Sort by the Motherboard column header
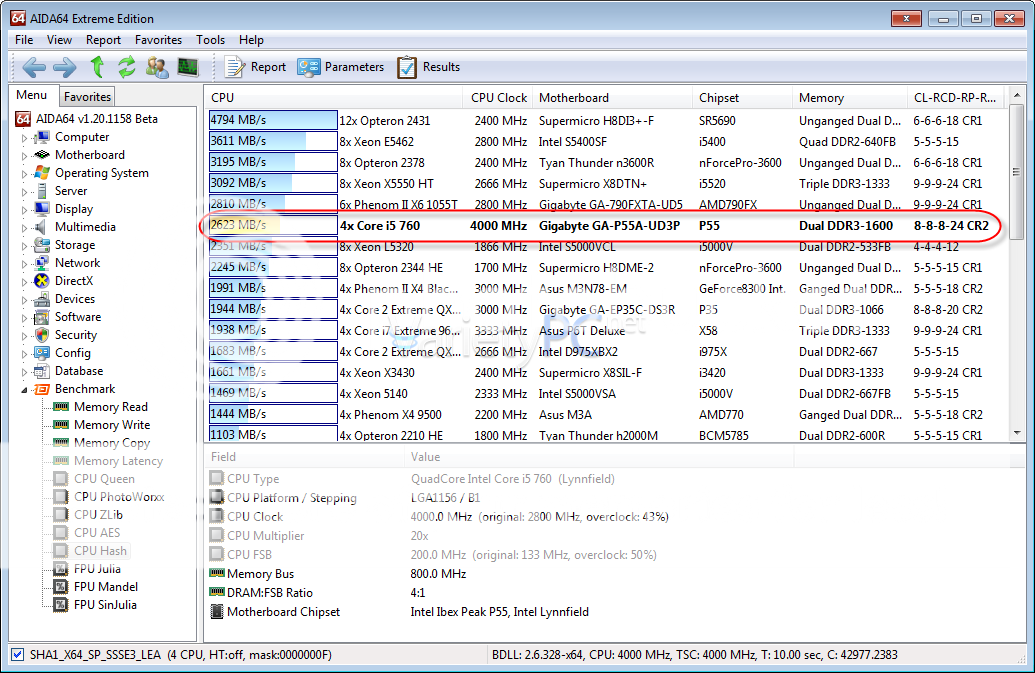 click(613, 98)
